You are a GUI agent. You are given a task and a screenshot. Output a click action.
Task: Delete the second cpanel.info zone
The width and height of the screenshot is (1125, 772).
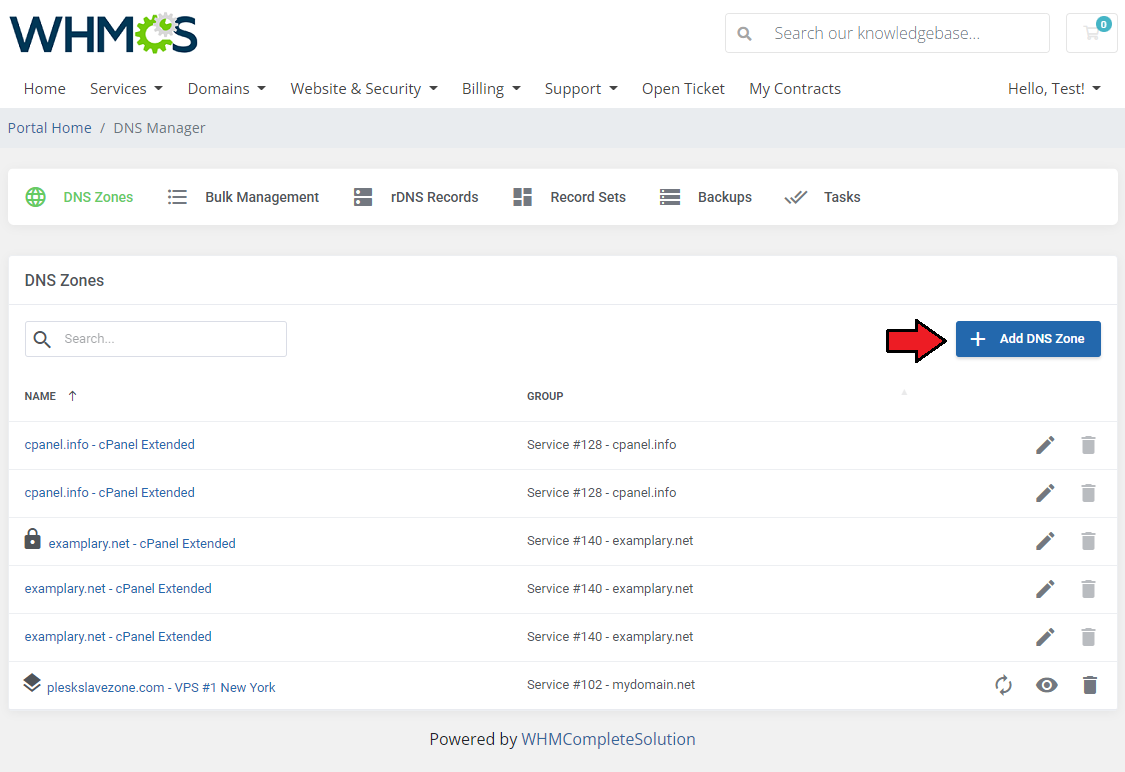(x=1088, y=493)
